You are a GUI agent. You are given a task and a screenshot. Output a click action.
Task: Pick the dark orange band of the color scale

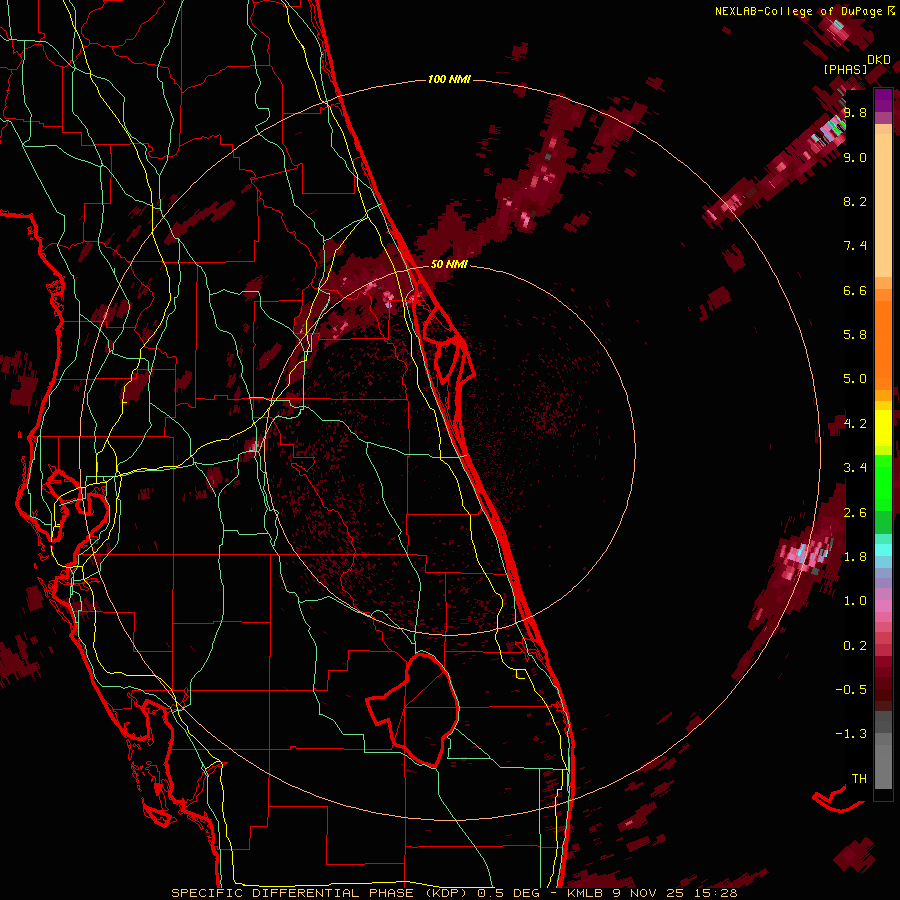[x=883, y=345]
